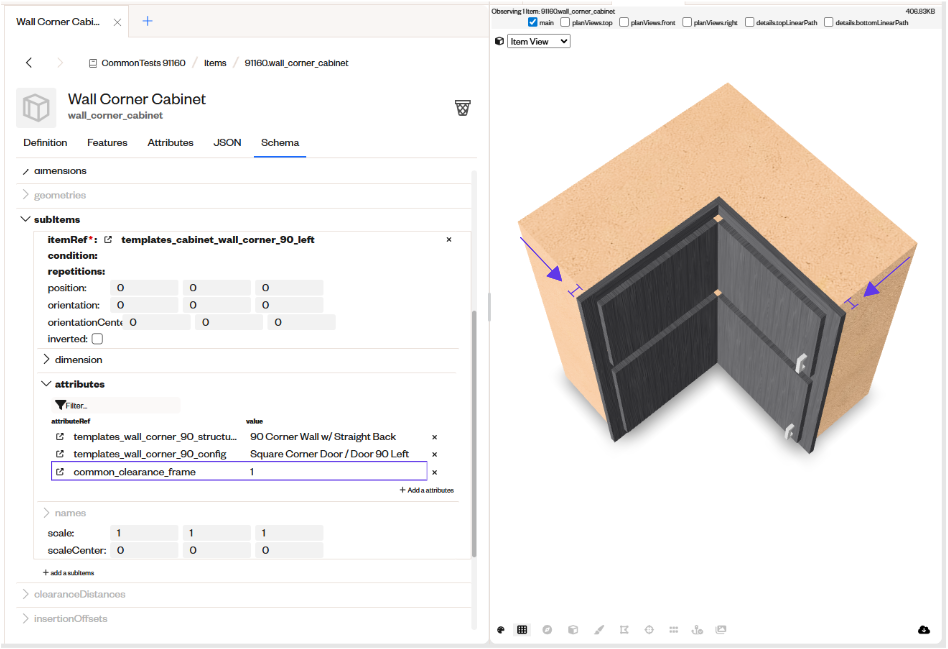Click the image gallery icon in viewer toolbar
This screenshot has height=649, width=948.
click(x=721, y=630)
